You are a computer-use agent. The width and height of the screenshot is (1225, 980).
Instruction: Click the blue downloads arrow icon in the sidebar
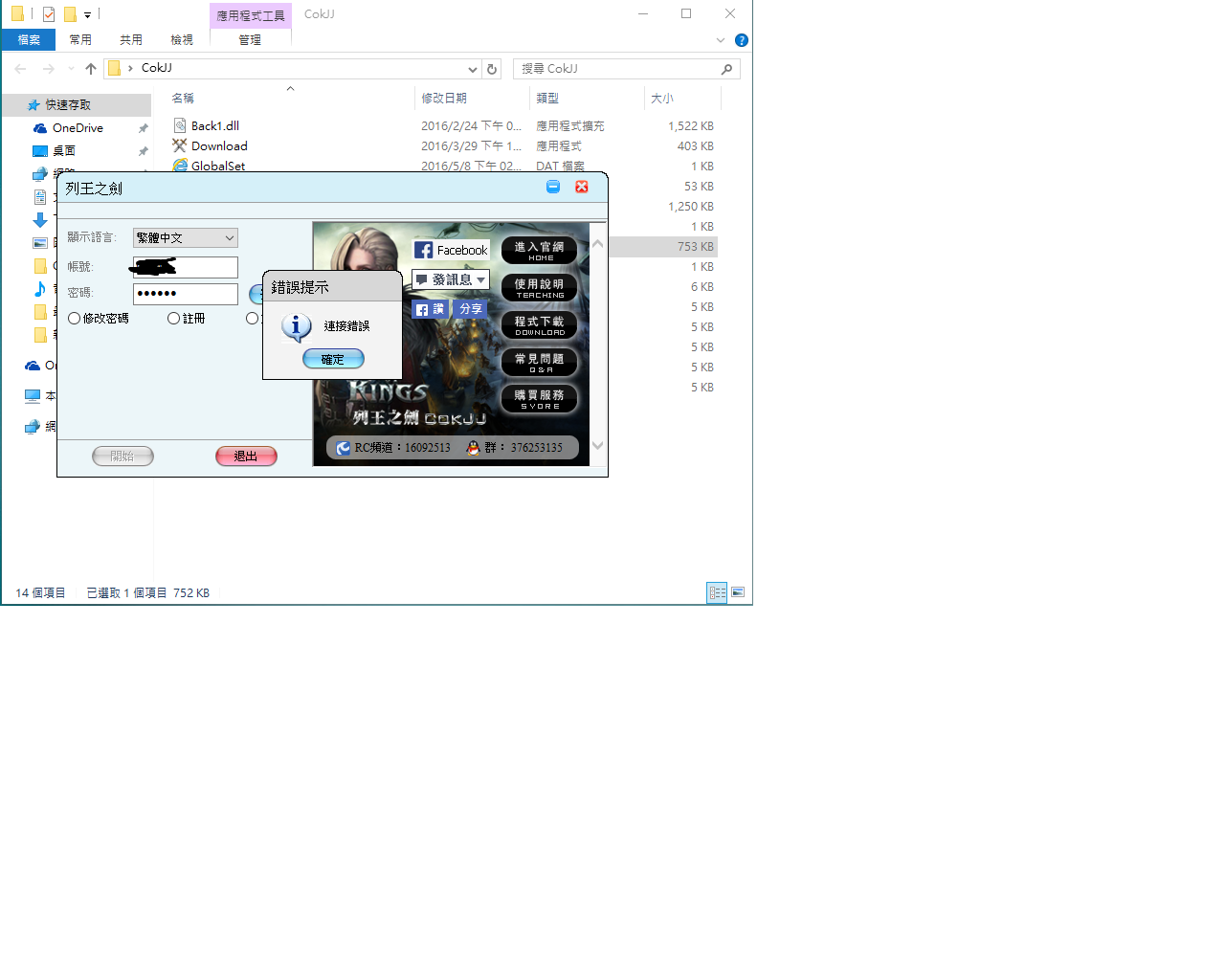(x=40, y=220)
